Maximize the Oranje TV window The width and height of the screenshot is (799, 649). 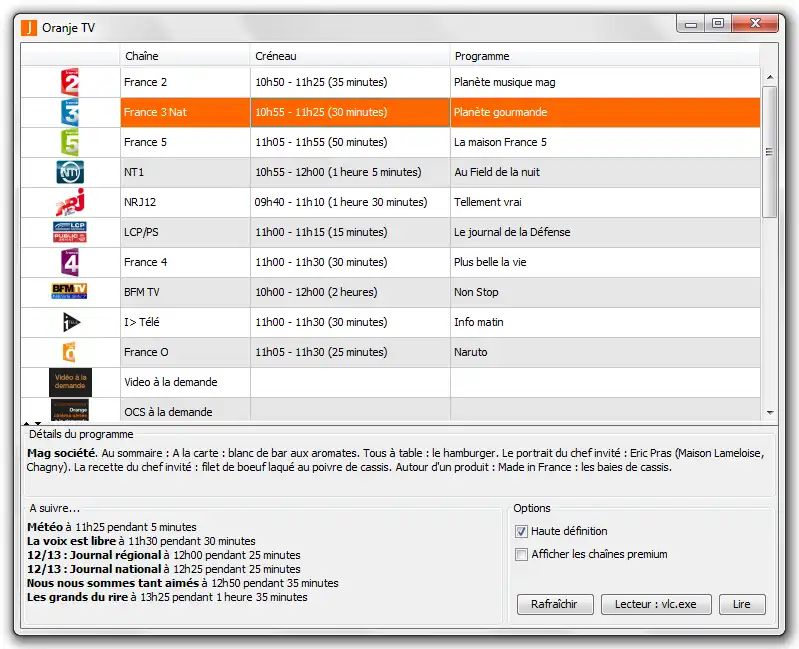718,23
